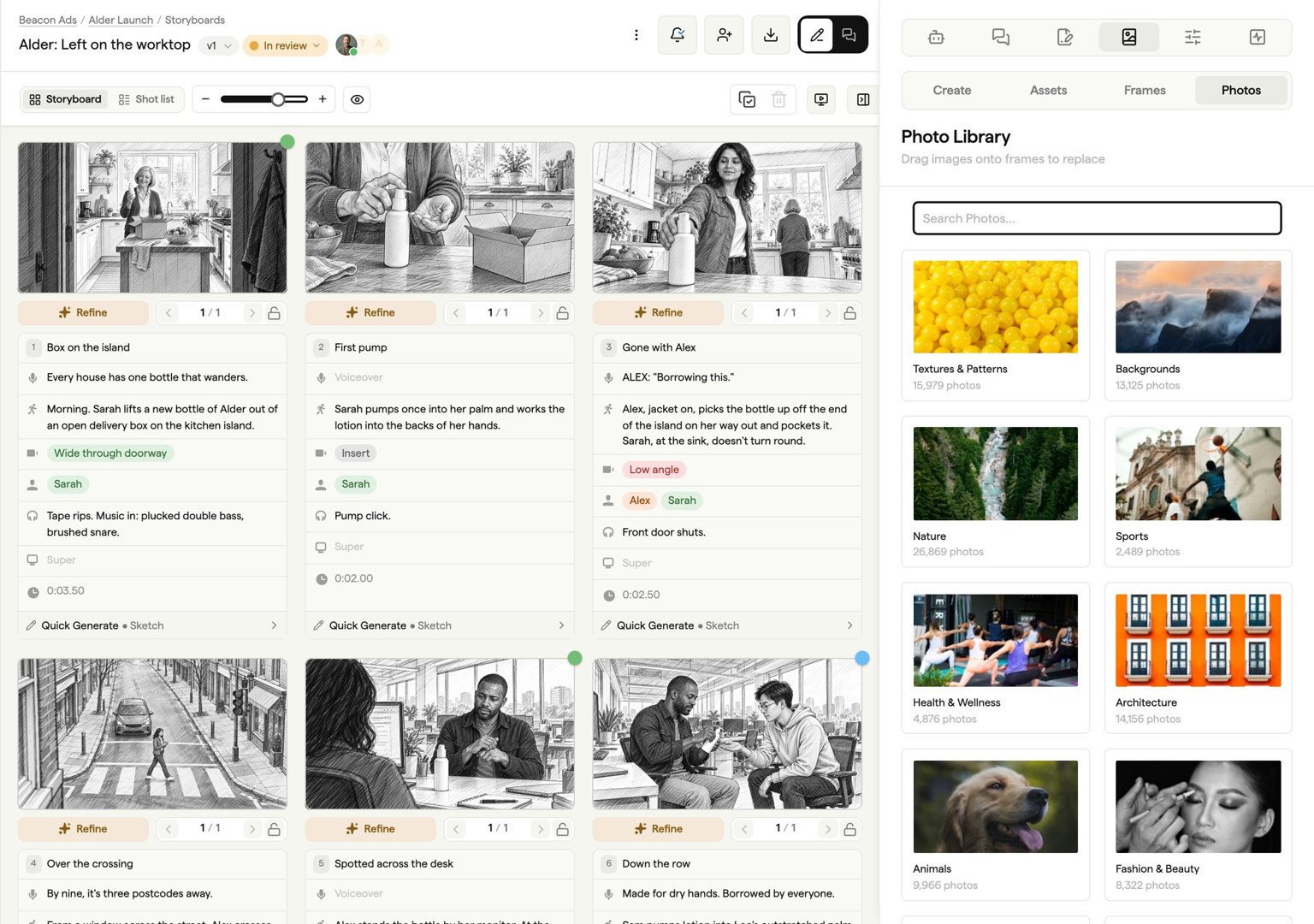Switch to Shot list view

(x=146, y=99)
